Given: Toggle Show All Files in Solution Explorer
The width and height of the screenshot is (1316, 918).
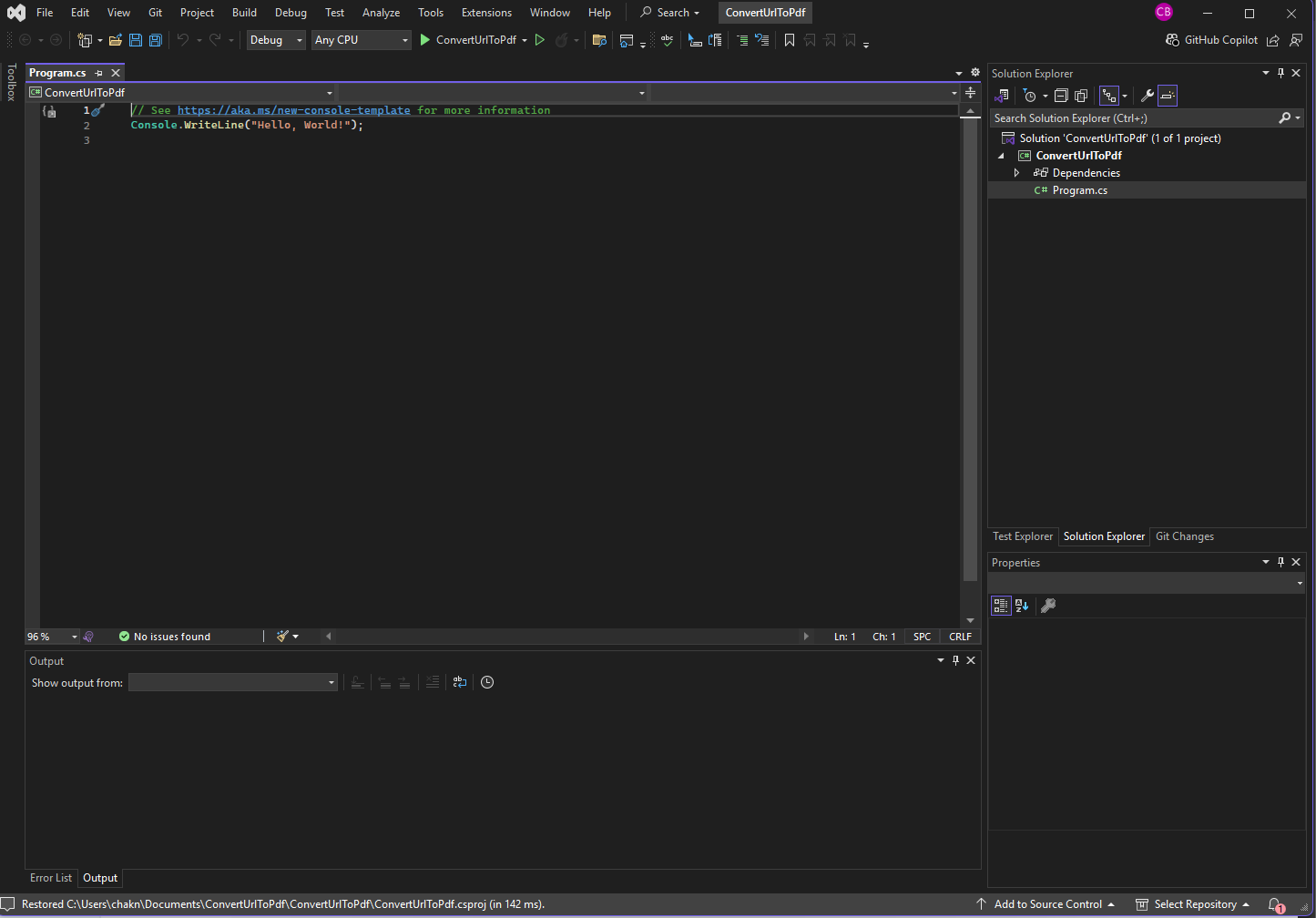Looking at the screenshot, I should 1081,96.
